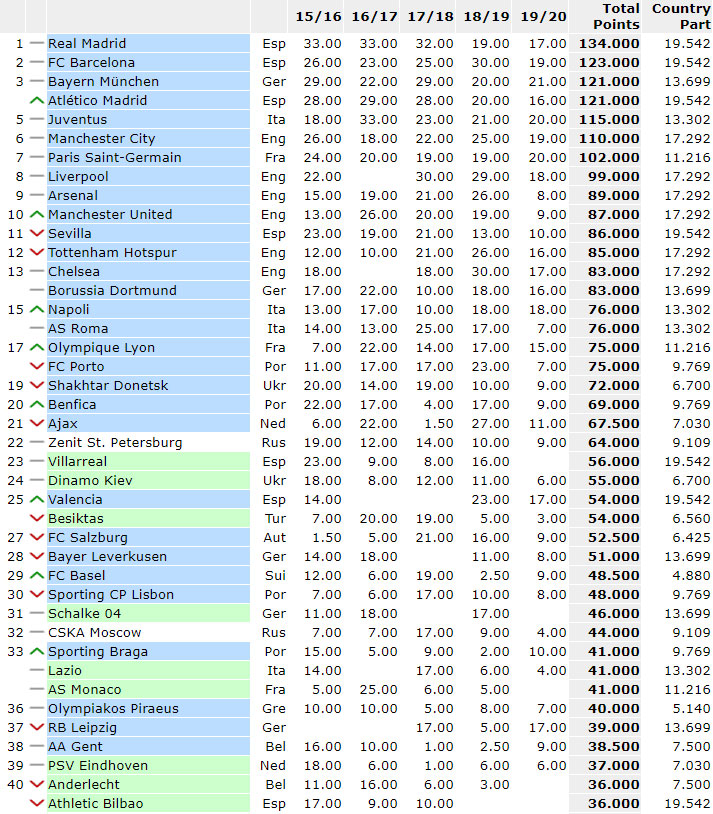Select the Zenit St. Petersburg row name
The height and width of the screenshot is (814, 713).
pos(115,443)
